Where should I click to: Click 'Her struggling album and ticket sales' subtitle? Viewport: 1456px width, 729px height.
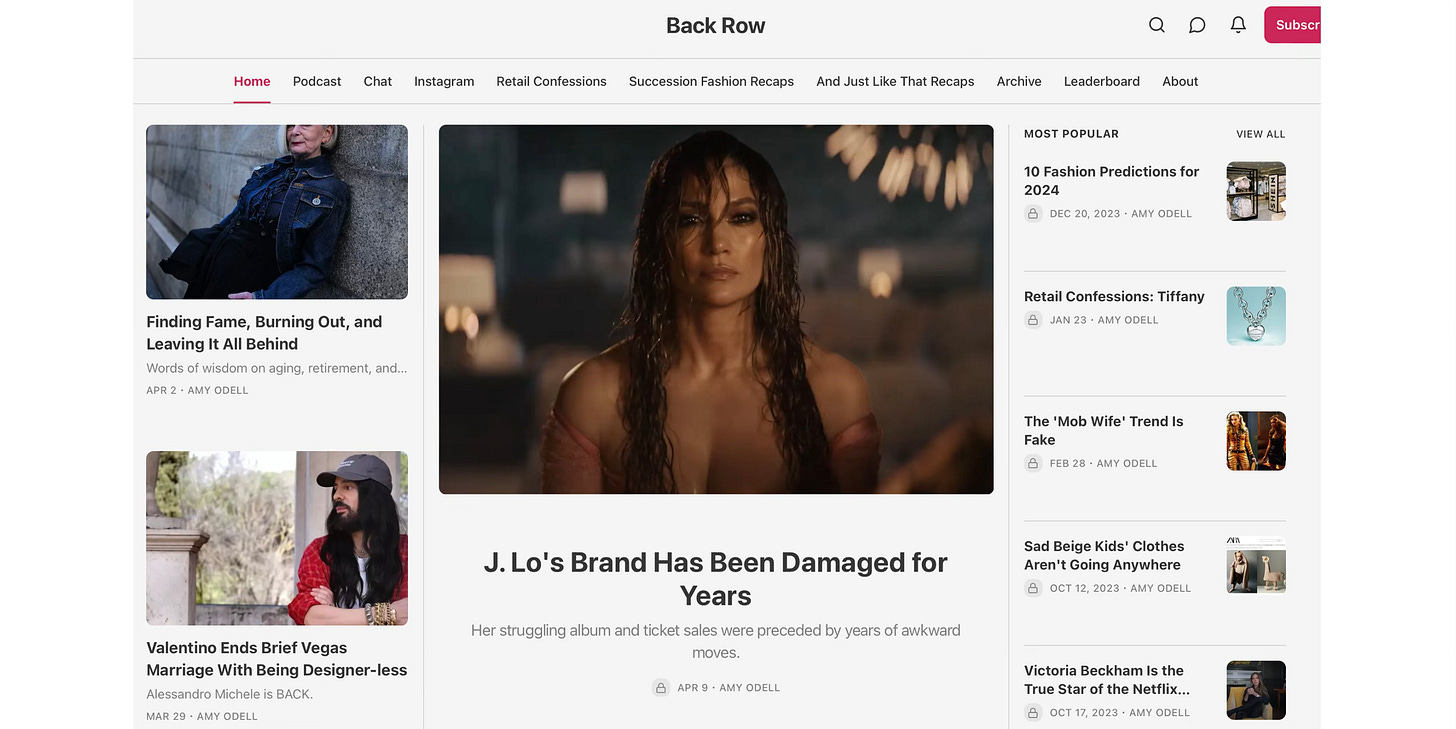point(716,641)
